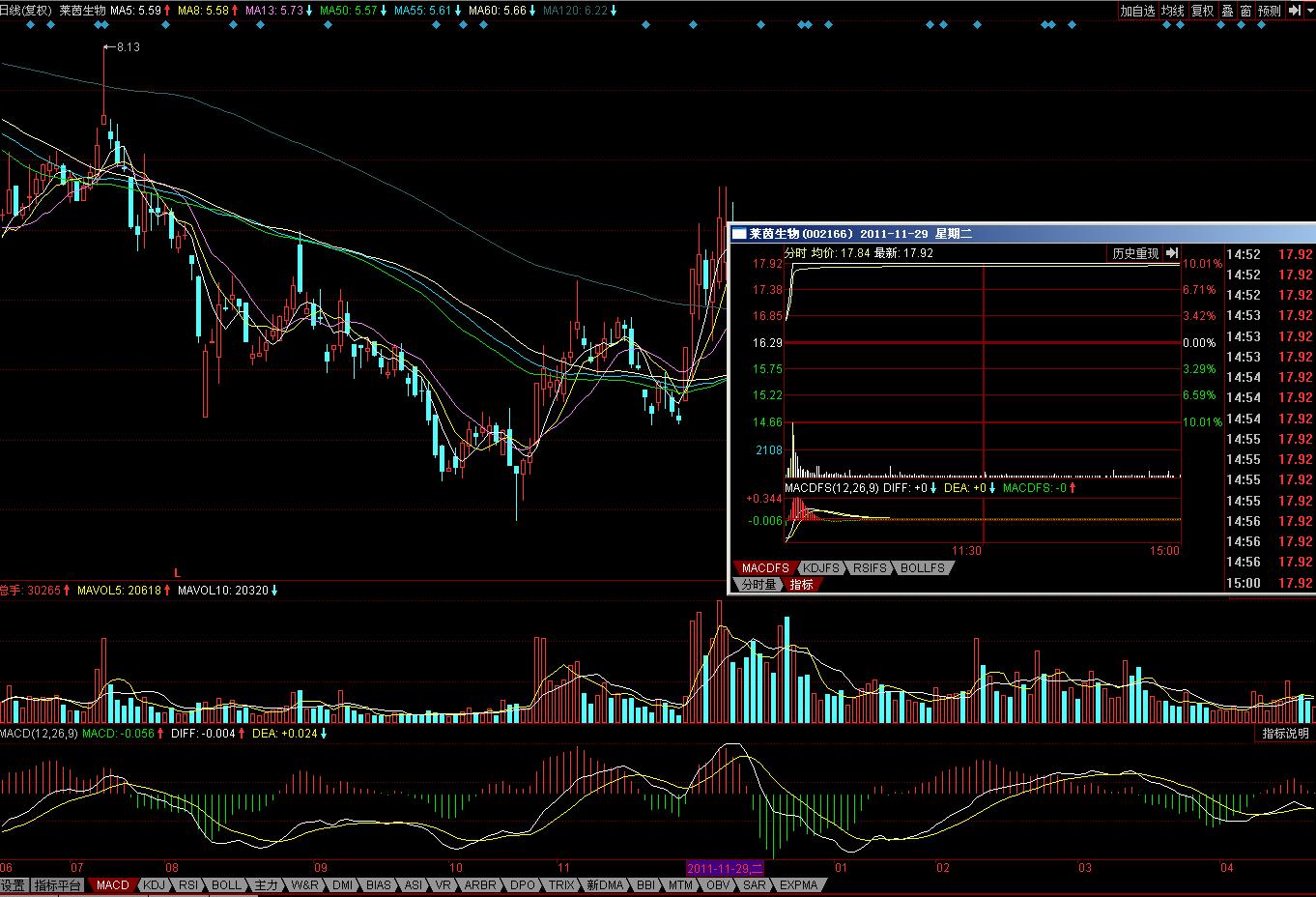This screenshot has height=897, width=1316.
Task: Expand the dropdown arrow at the top-right corner
Action: (1310, 11)
